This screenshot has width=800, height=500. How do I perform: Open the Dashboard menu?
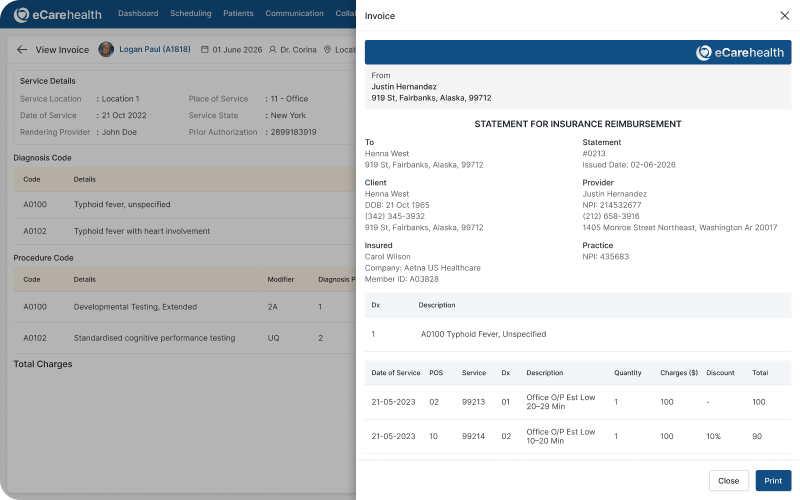pos(138,13)
